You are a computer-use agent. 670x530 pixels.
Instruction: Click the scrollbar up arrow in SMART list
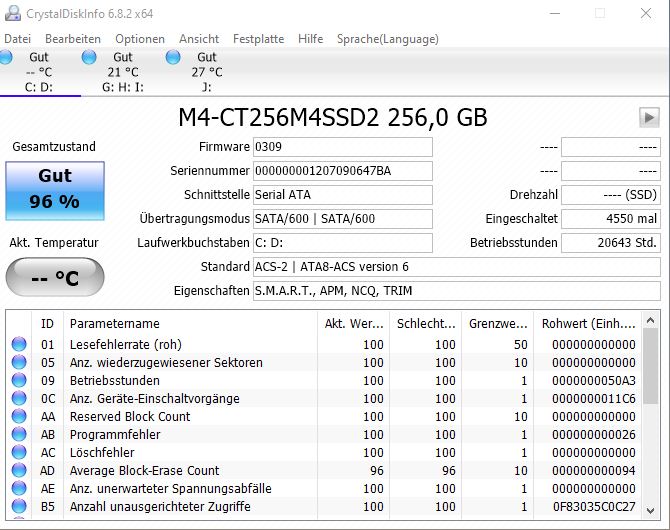[x=650, y=320]
